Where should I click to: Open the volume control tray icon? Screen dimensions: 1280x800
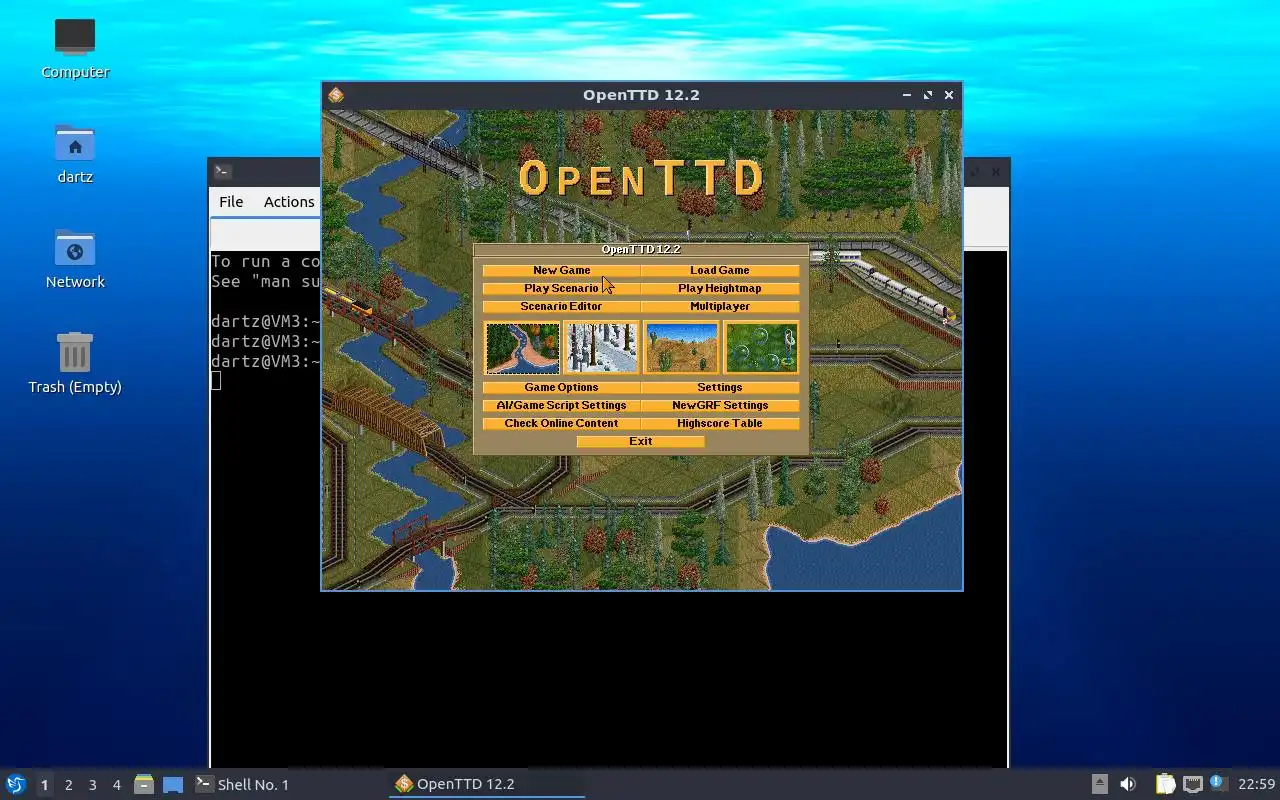click(x=1128, y=784)
